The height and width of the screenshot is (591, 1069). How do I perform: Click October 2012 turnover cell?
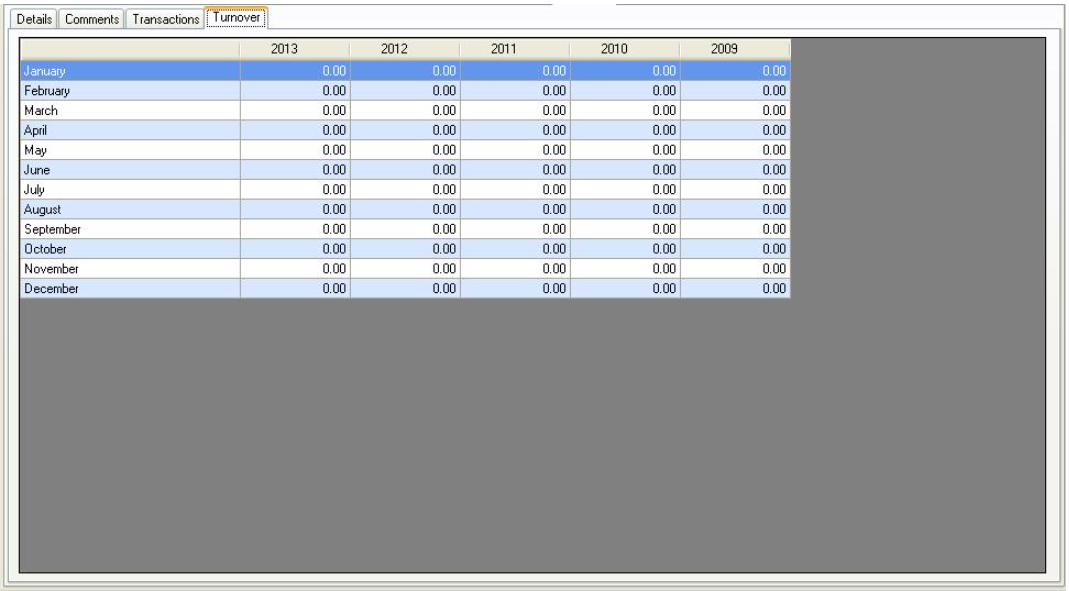[405, 249]
